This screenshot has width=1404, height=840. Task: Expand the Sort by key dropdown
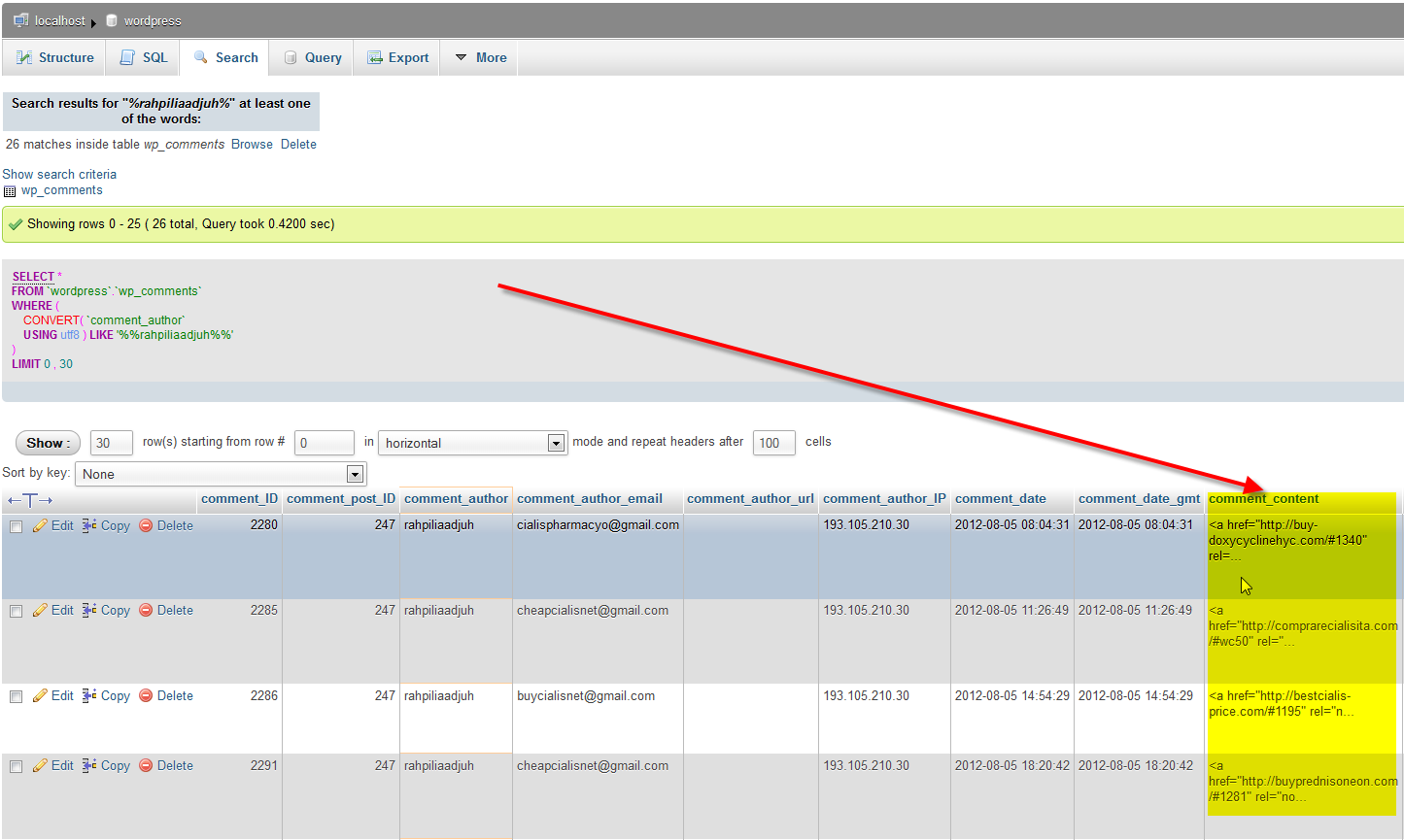(223, 474)
